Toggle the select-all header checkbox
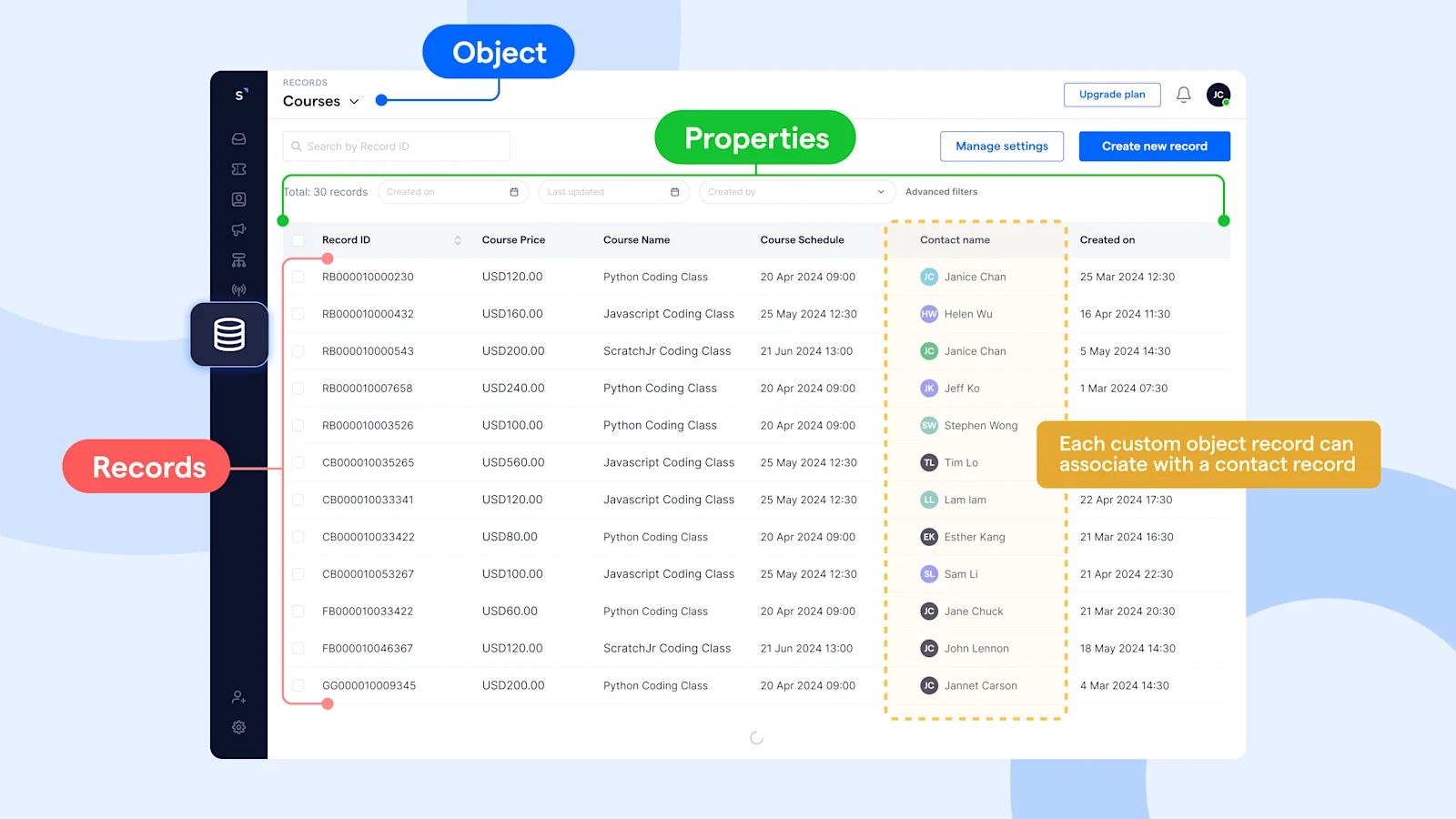Screen dimensions: 1456x819 [298, 240]
